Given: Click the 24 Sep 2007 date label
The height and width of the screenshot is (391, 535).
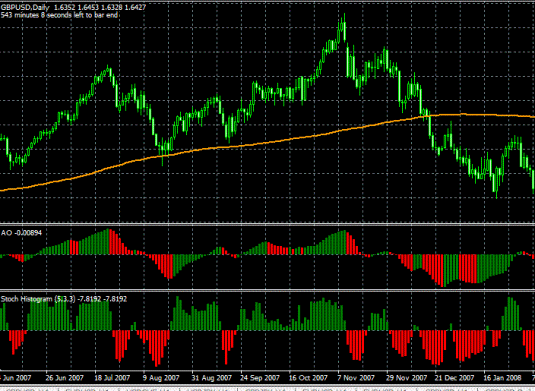Looking at the screenshot, I should coord(260,378).
